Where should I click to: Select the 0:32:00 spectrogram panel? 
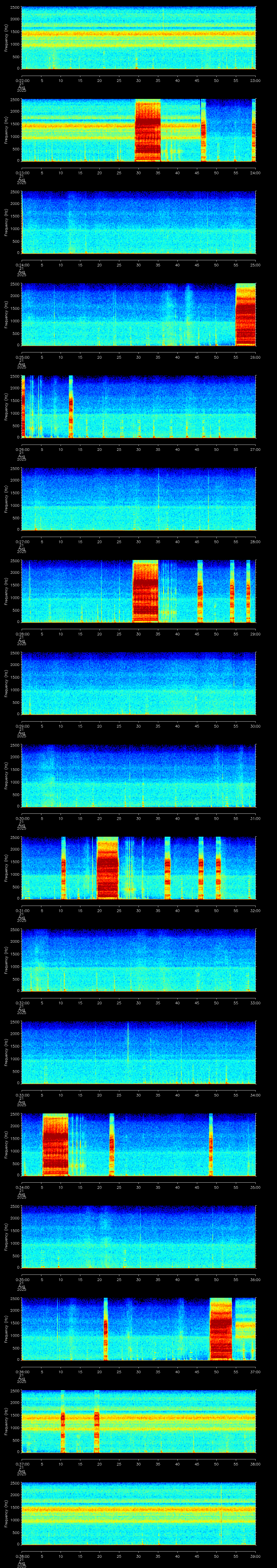tap(139, 960)
